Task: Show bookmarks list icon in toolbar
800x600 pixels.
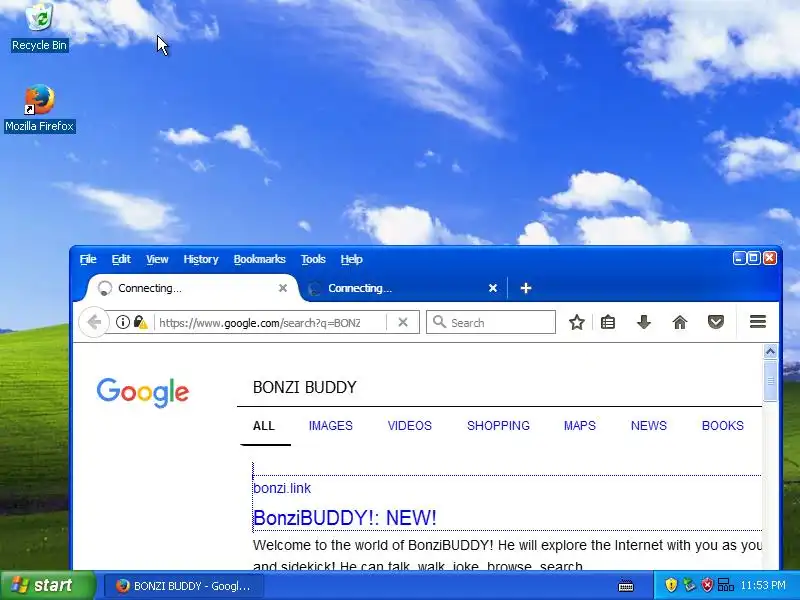Action: pos(608,322)
